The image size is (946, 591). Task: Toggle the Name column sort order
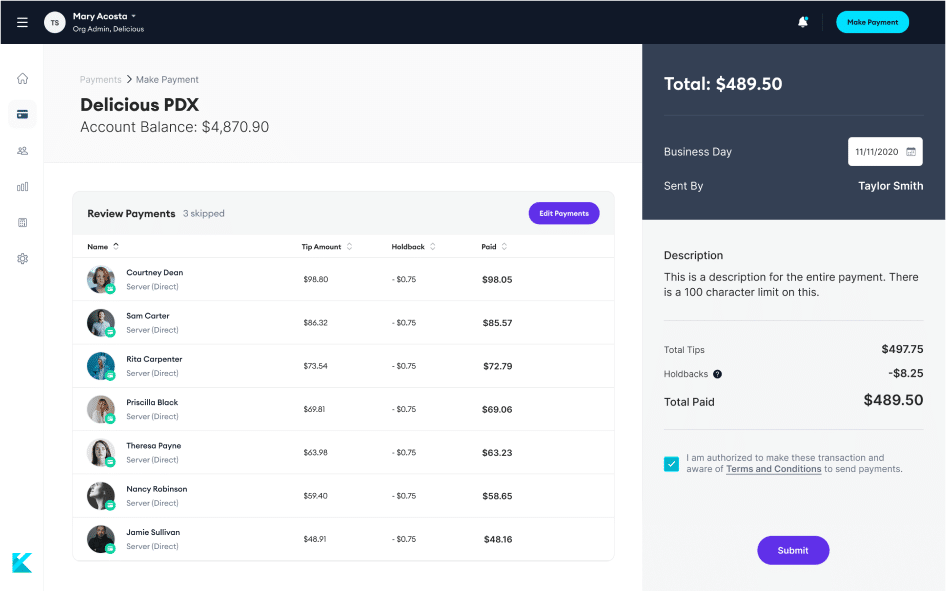117,246
